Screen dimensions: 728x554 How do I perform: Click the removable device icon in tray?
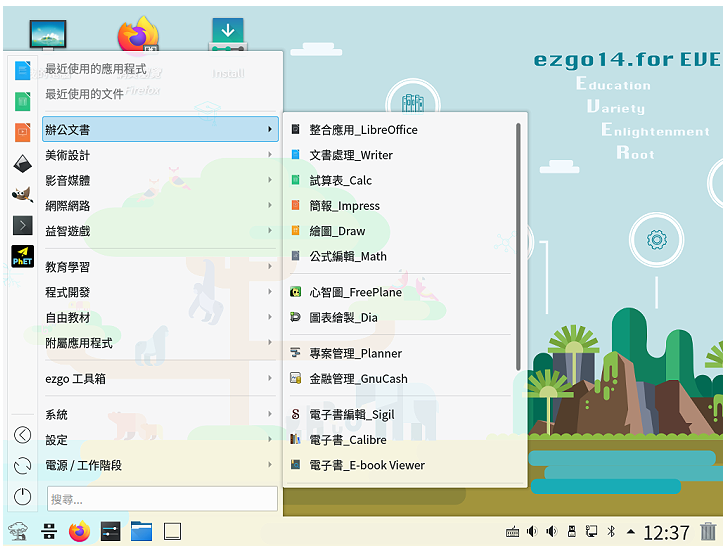click(x=572, y=531)
